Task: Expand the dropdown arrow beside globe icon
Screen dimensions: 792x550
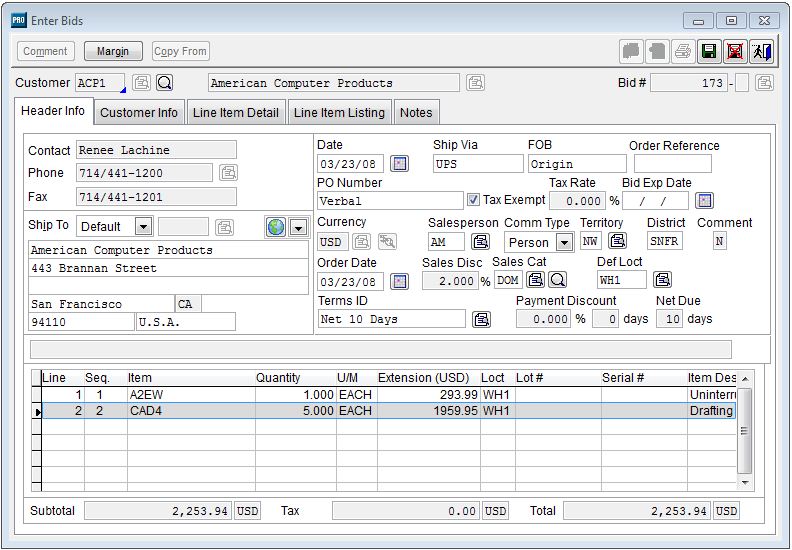Action: click(299, 227)
